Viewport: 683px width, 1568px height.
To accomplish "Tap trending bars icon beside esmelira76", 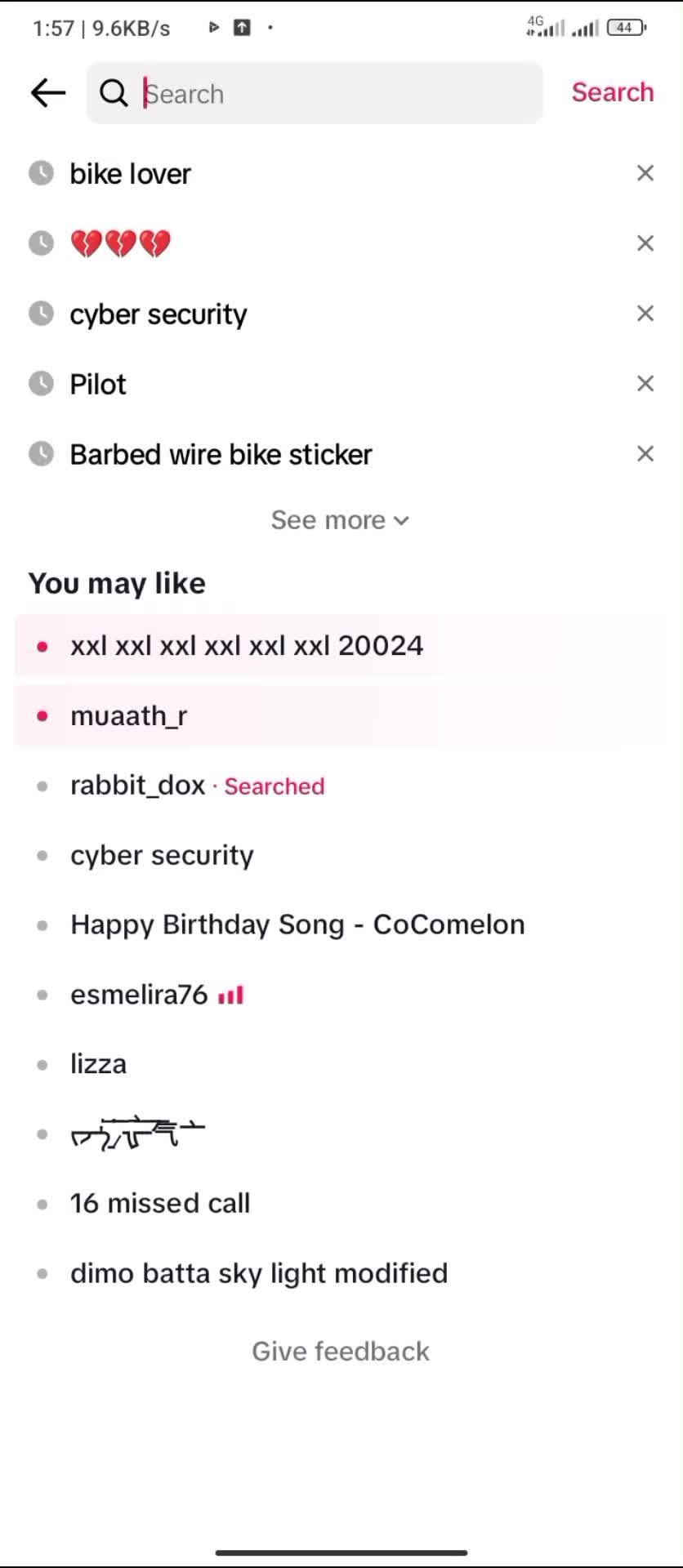I will tap(231, 996).
